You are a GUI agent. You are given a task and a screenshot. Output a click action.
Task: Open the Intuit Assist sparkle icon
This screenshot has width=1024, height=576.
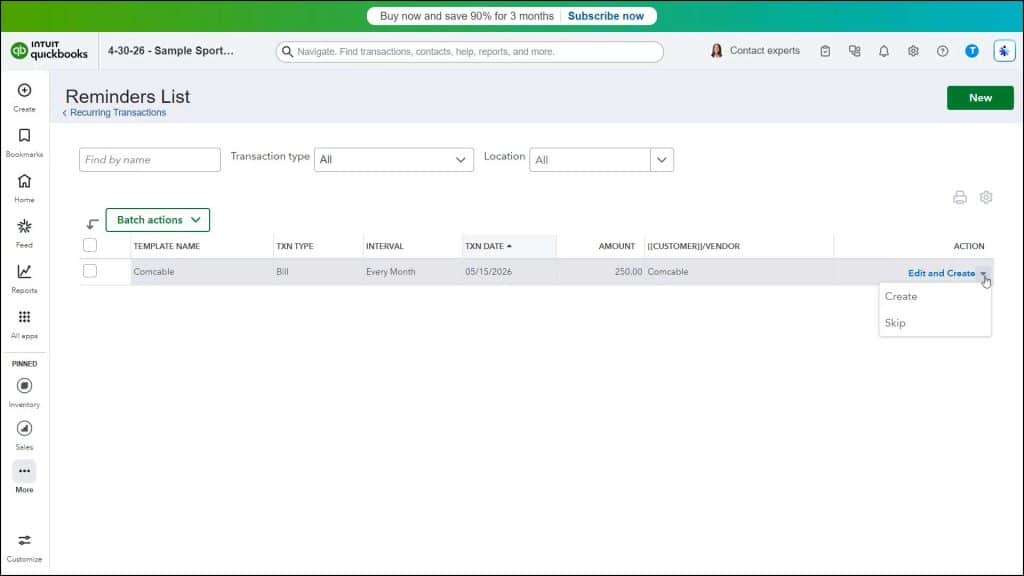click(1004, 51)
